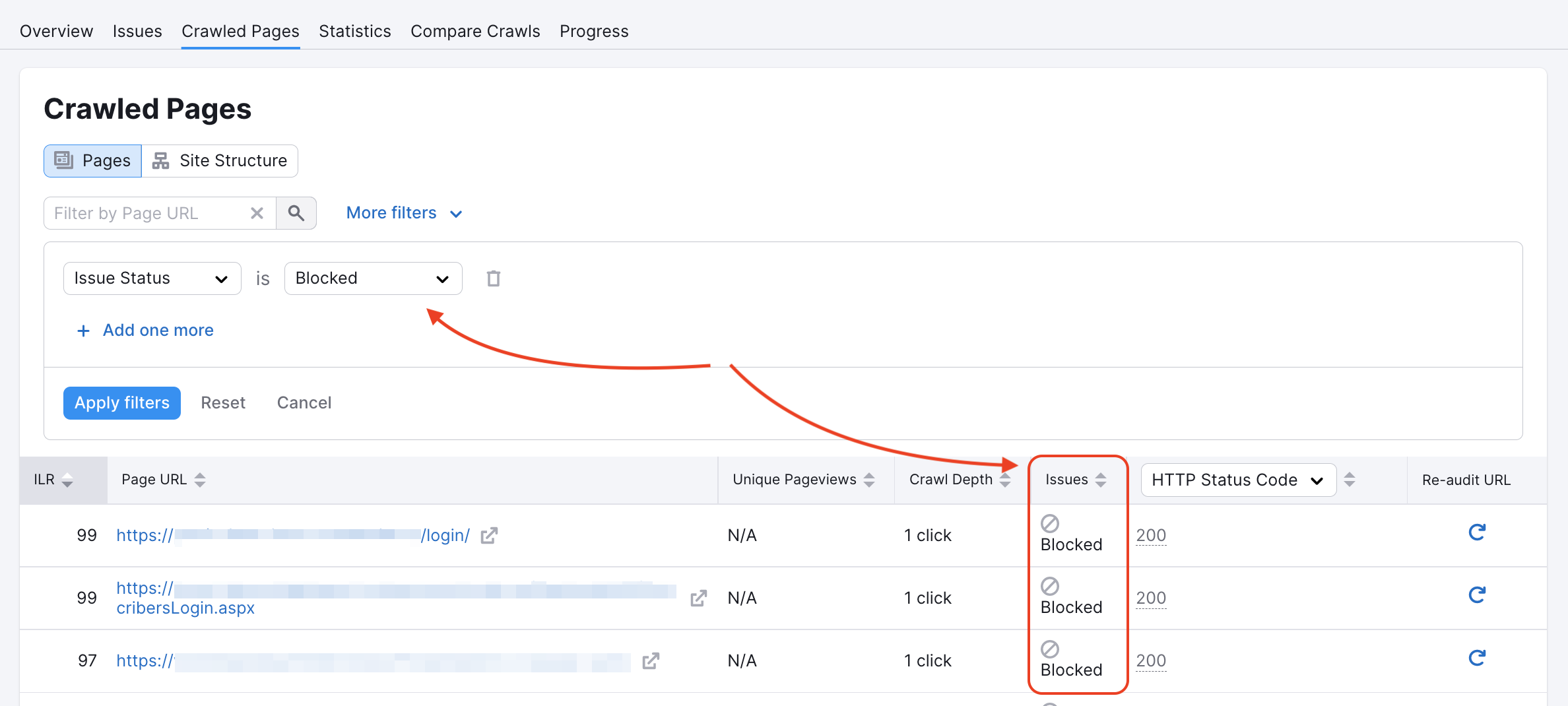
Task: Open the HTTP Status Code dropdown
Action: (1237, 480)
